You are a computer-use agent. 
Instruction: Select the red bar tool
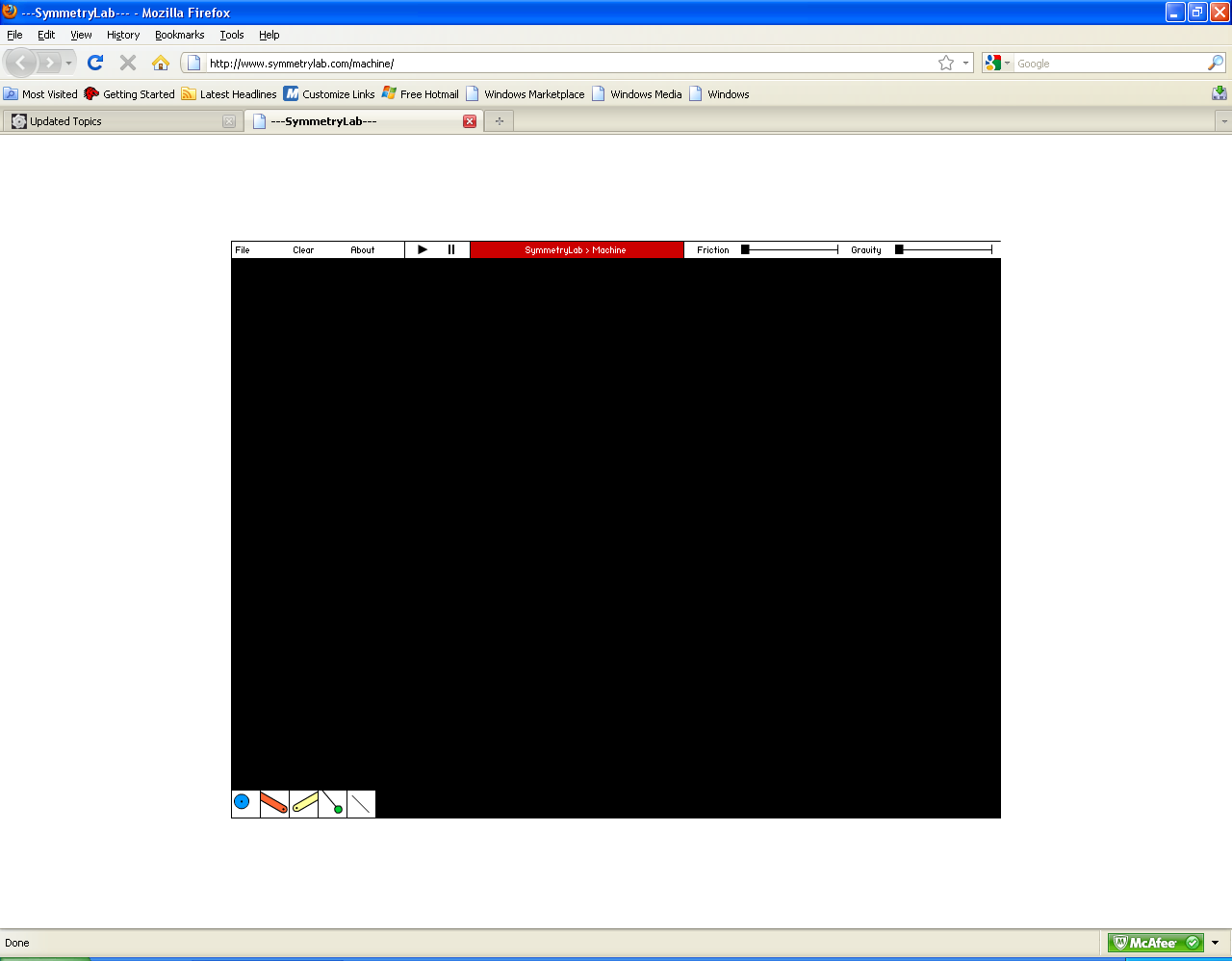[x=274, y=803]
